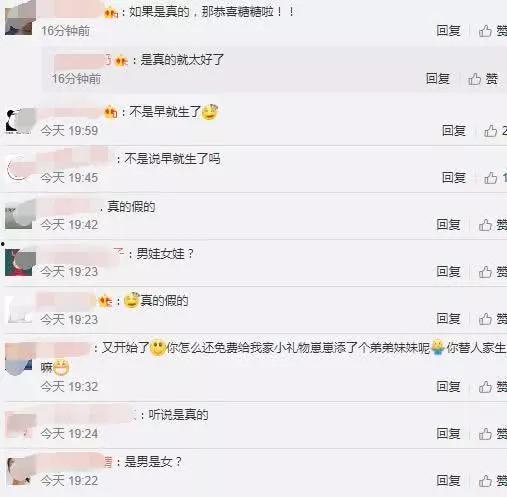The image size is (507, 497).
Task: Open avatar of top 16分钟前 commenter
Action: [19, 18]
